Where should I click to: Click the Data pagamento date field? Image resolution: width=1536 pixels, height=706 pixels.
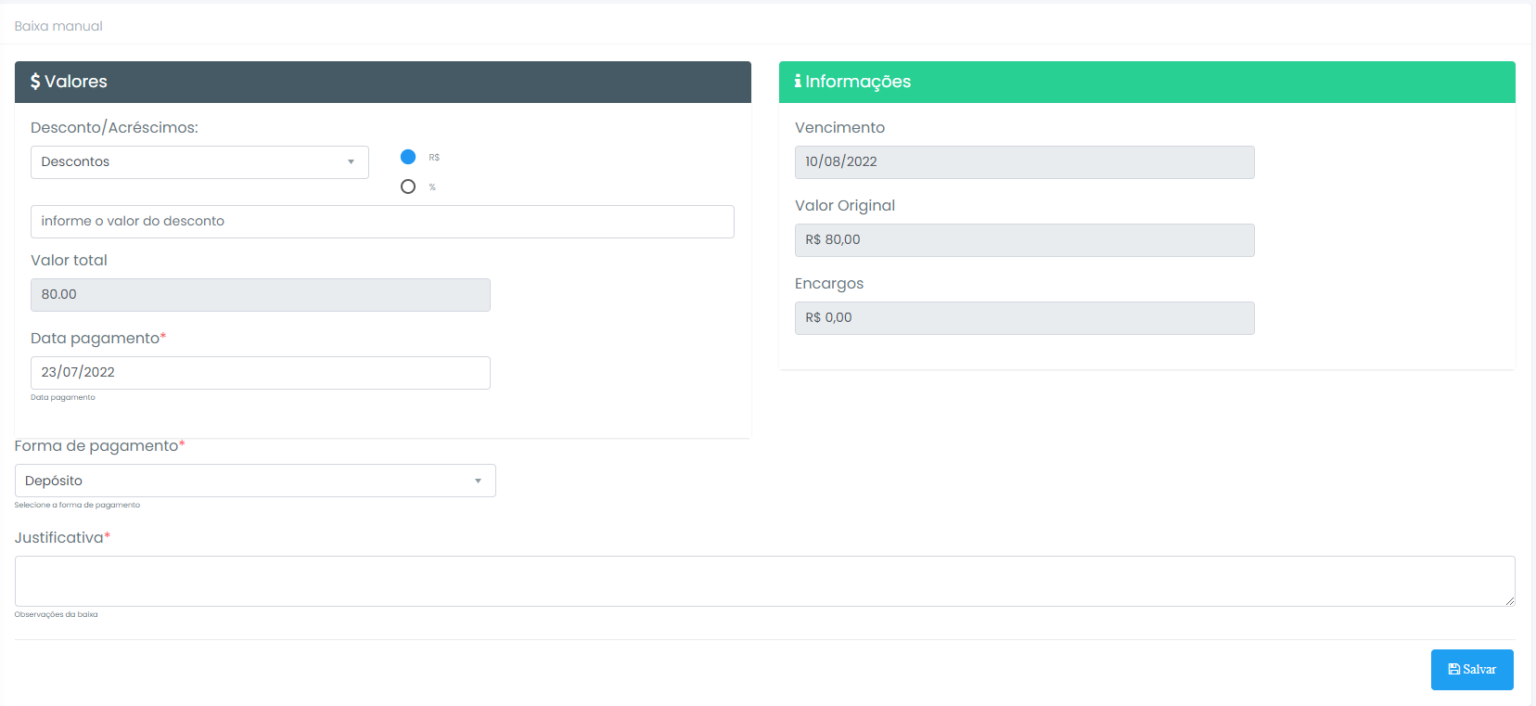pyautogui.click(x=260, y=372)
